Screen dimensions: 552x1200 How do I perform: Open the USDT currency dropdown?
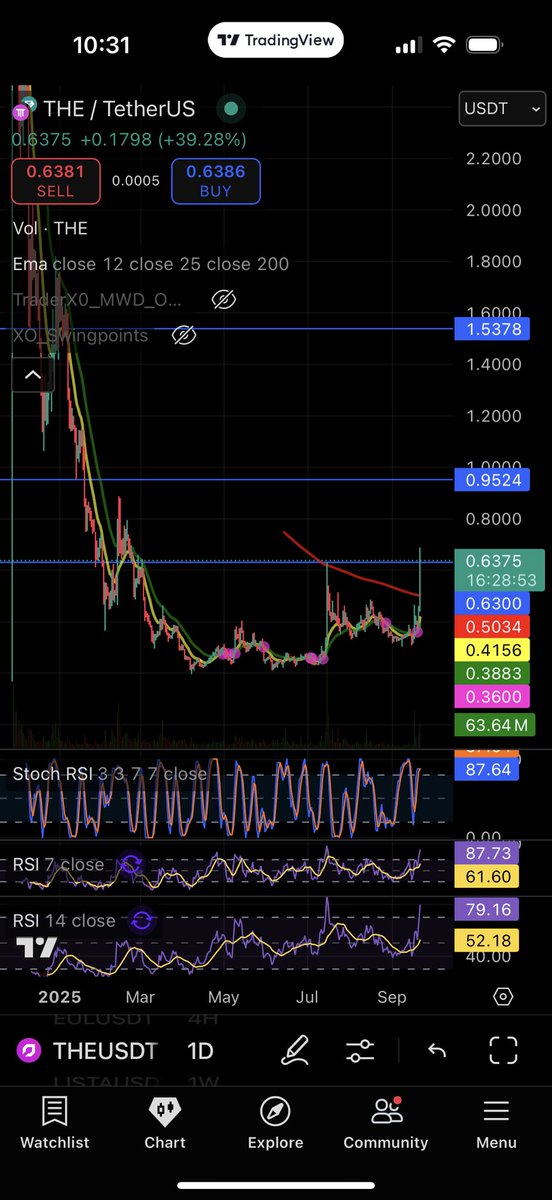(502, 109)
